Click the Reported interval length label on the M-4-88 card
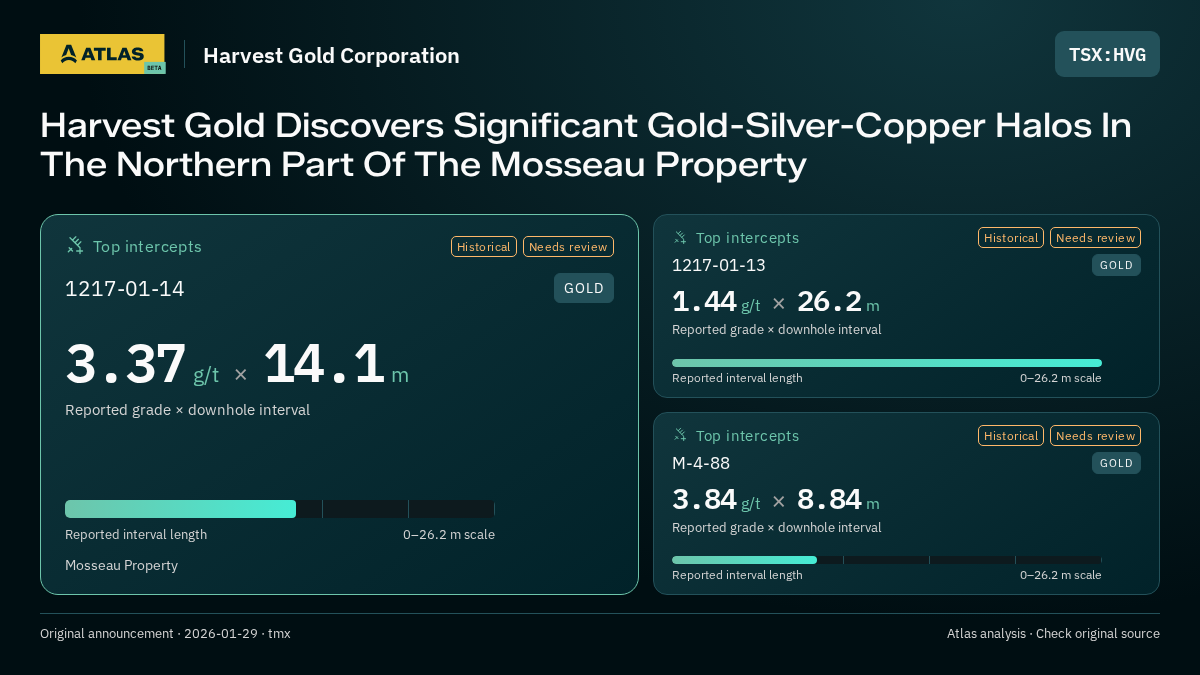This screenshot has height=675, width=1200. tap(737, 575)
